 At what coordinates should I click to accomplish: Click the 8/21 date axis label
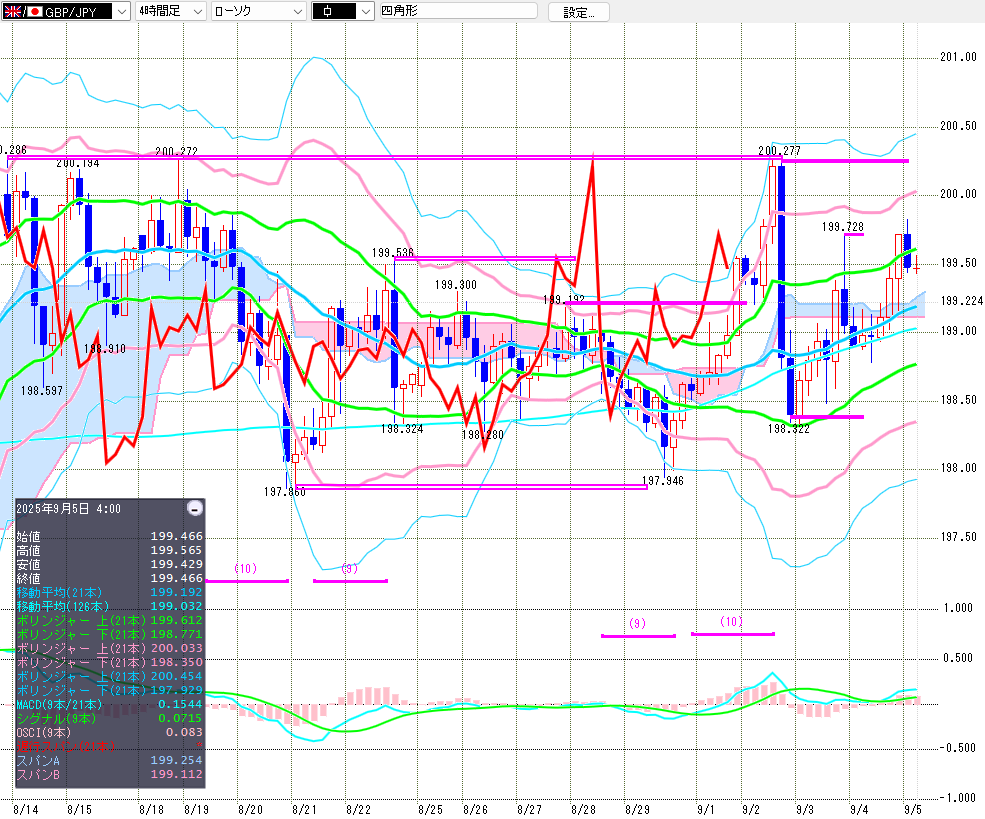(304, 810)
